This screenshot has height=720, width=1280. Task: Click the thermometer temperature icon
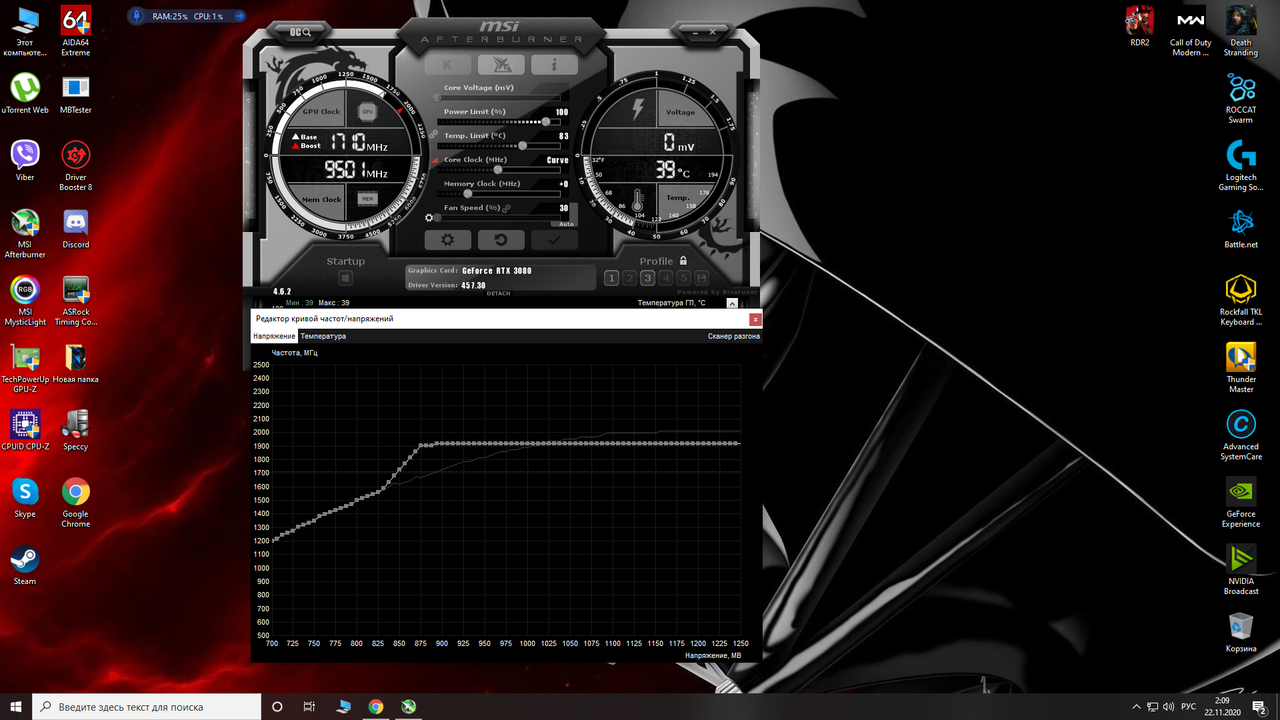click(636, 200)
